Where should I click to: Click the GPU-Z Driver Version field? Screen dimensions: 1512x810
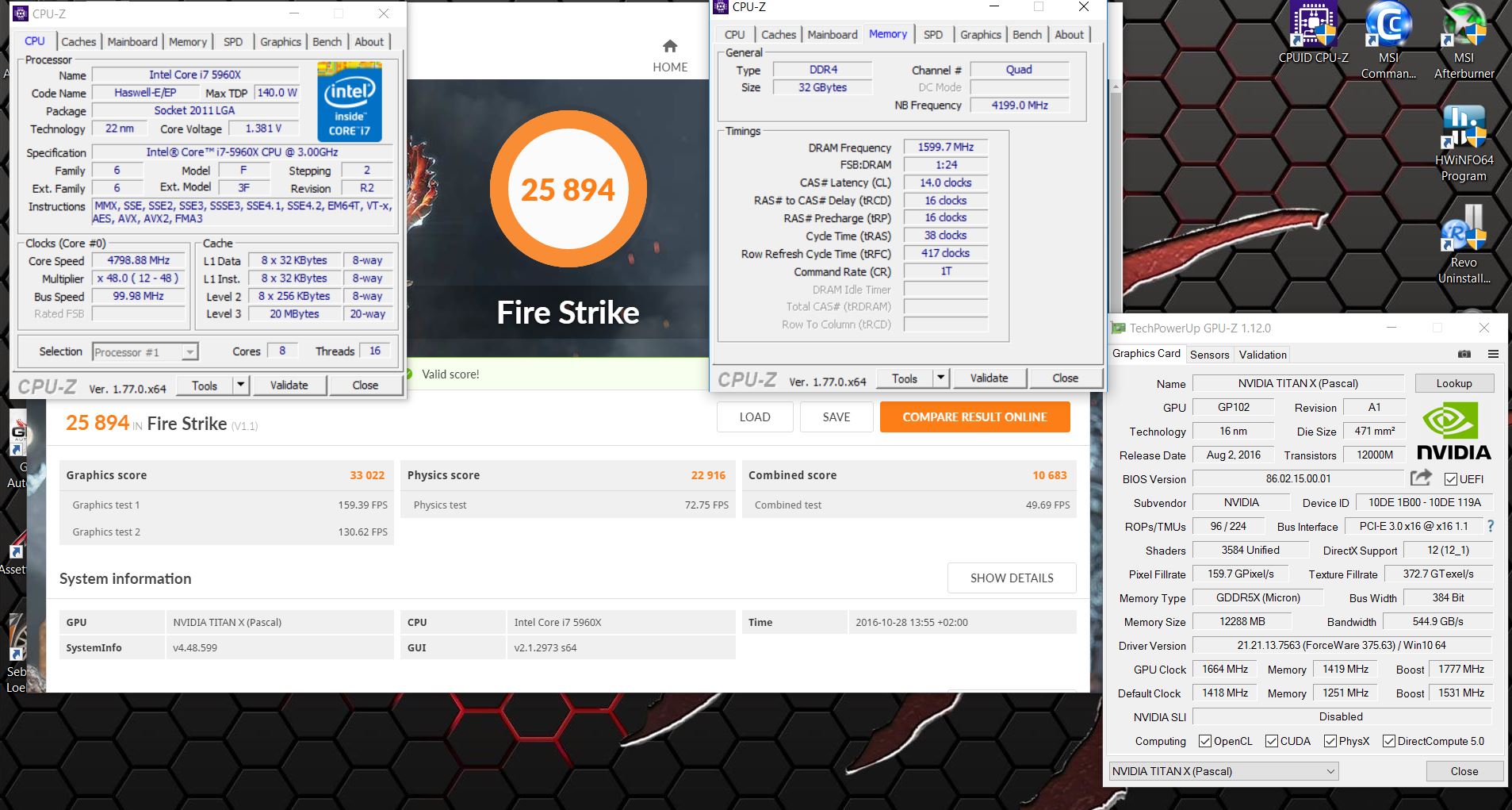tap(1342, 645)
